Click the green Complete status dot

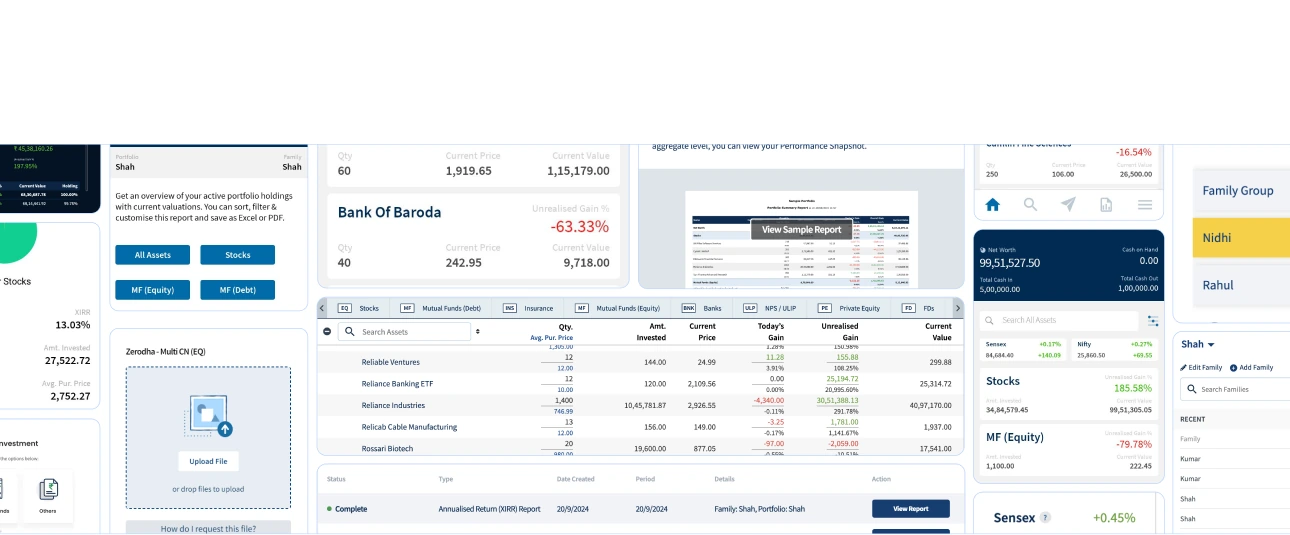click(x=329, y=509)
